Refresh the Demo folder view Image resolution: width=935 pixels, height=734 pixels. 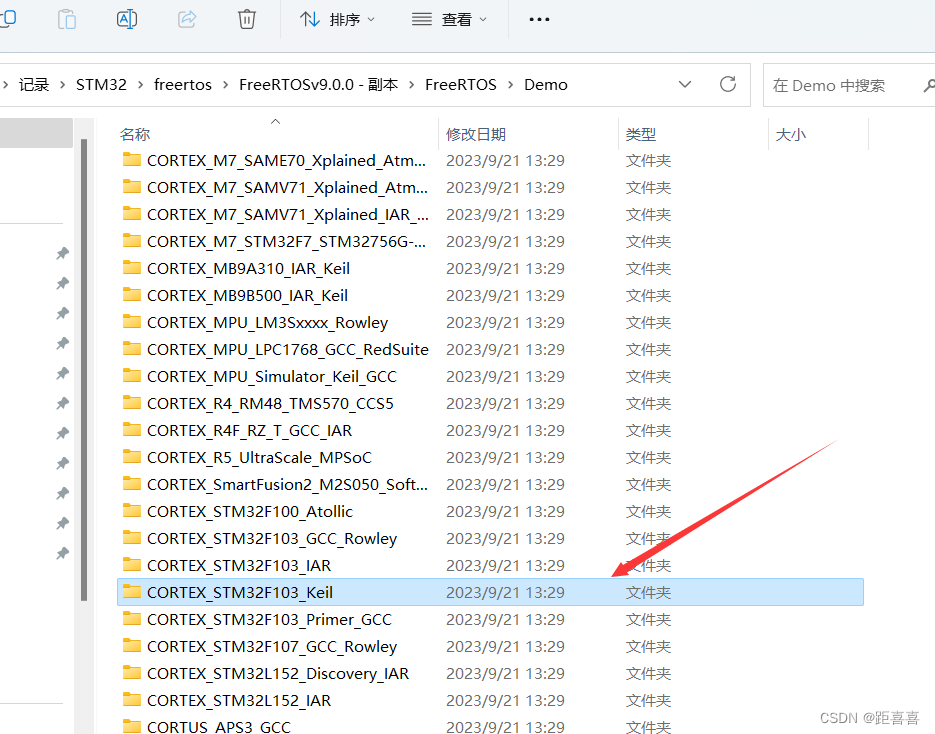pyautogui.click(x=727, y=84)
